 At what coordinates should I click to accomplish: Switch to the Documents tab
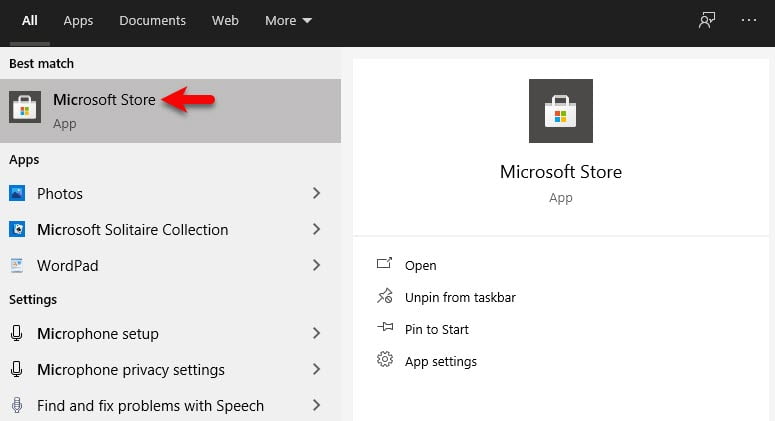(152, 21)
